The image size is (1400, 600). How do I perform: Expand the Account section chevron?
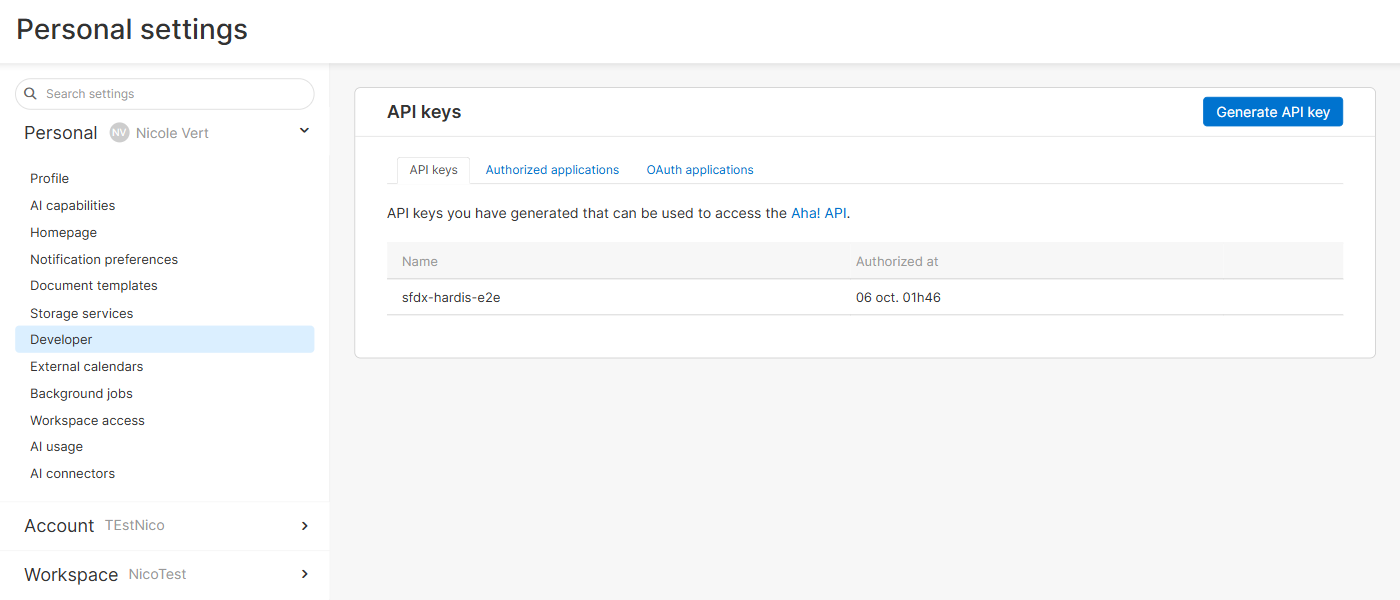click(x=304, y=526)
